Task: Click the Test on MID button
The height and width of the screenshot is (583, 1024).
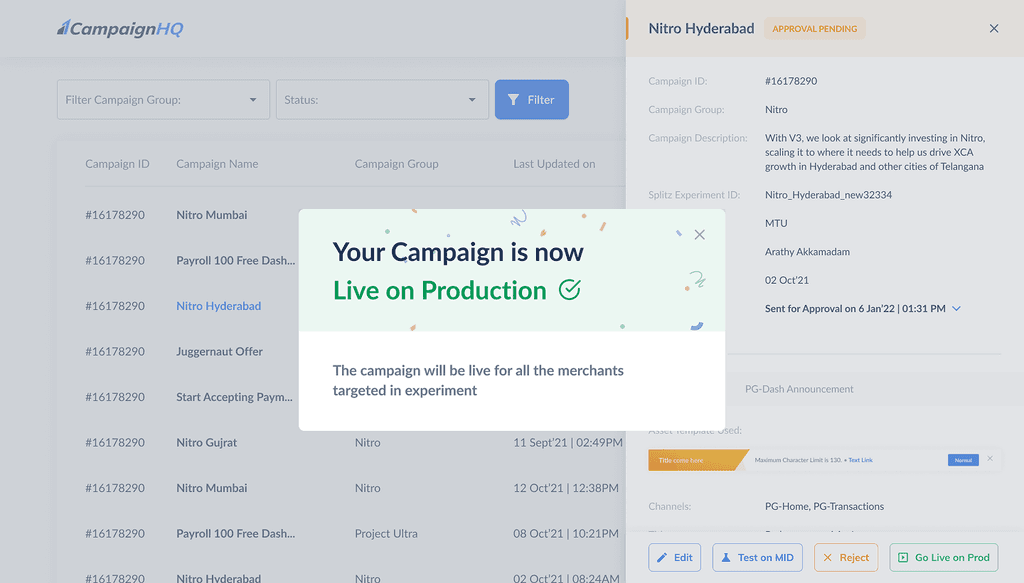Action: pos(758,558)
